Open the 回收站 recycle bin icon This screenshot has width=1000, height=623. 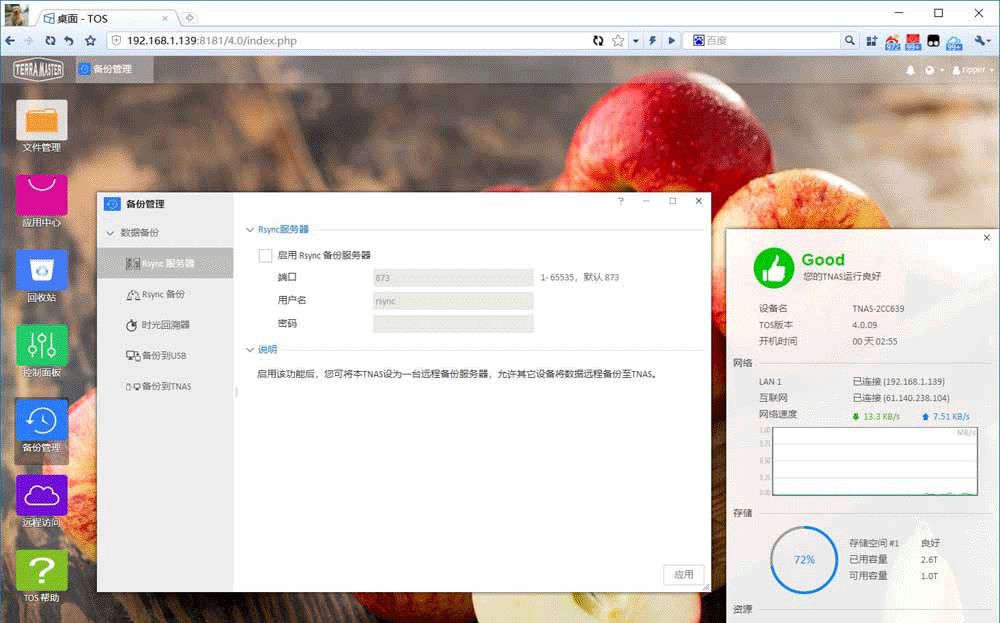pyautogui.click(x=42, y=271)
